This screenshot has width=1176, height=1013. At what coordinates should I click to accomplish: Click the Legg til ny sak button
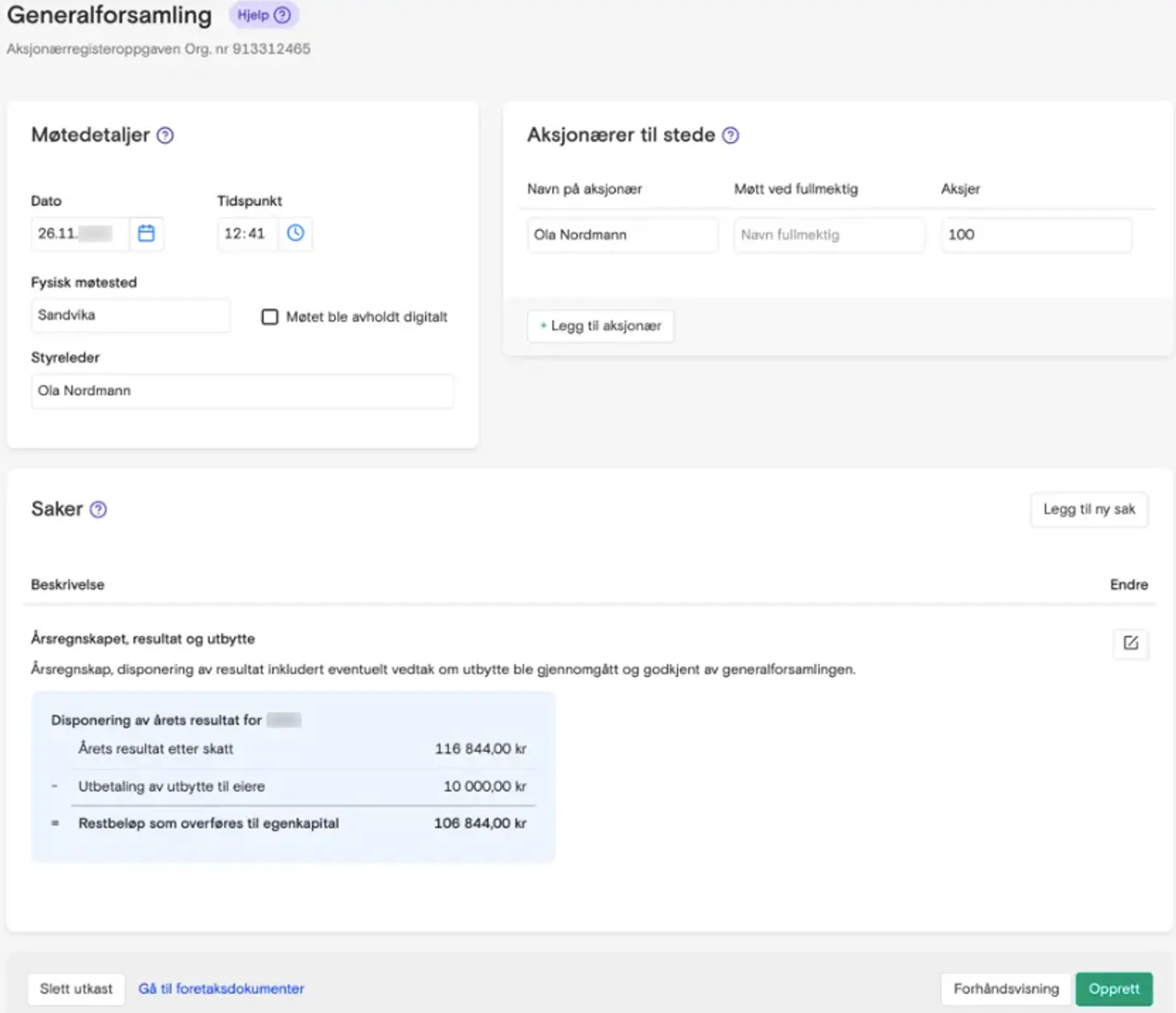coord(1089,510)
